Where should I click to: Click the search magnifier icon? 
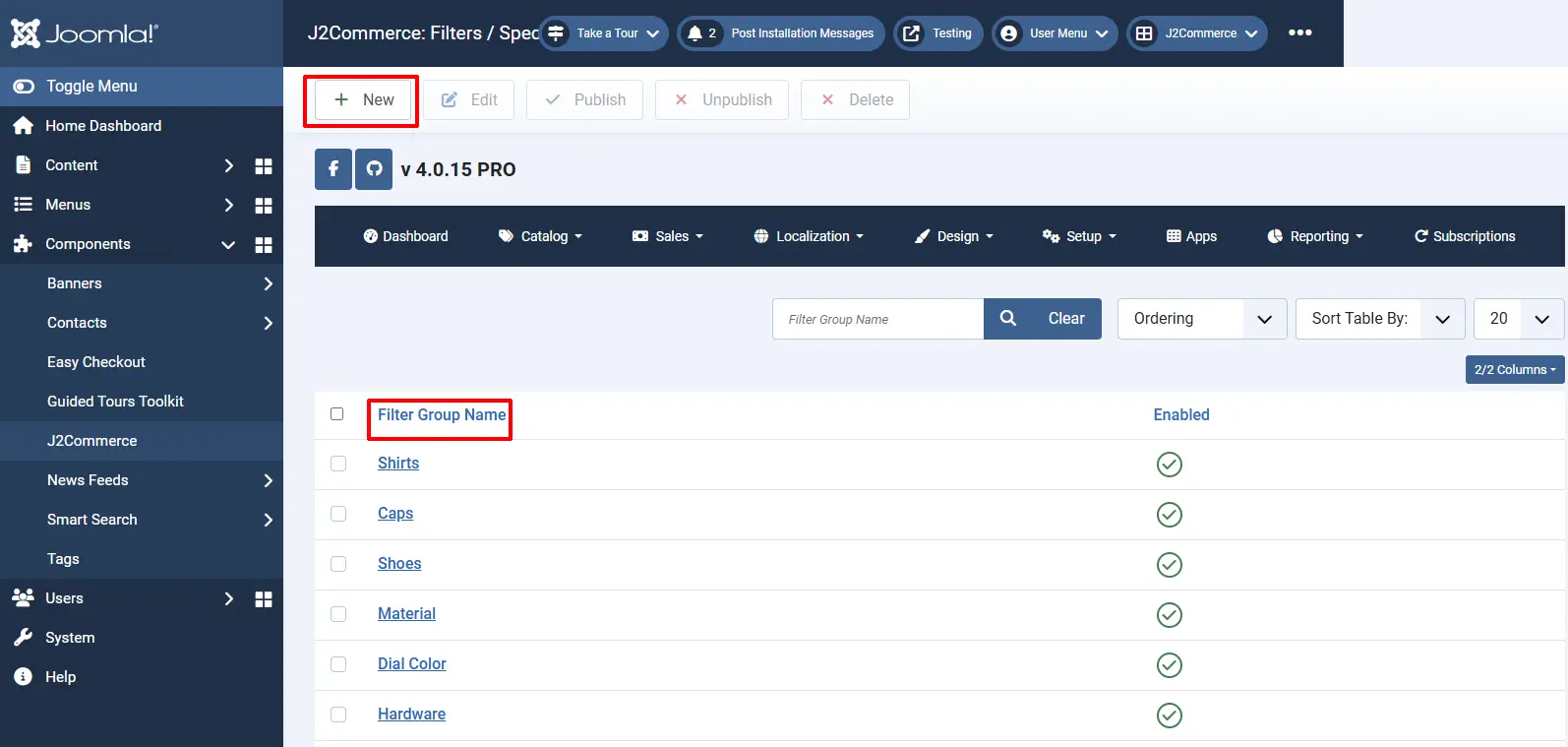[x=1008, y=319]
